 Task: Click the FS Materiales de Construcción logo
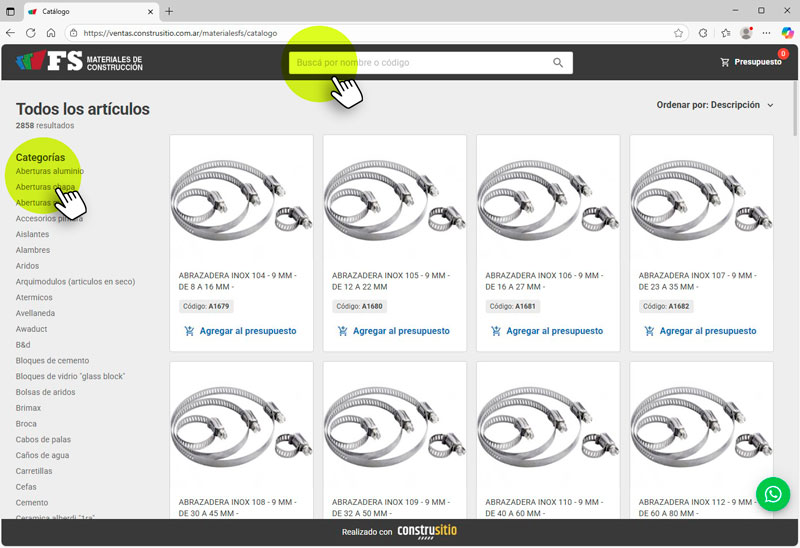[x=80, y=62]
